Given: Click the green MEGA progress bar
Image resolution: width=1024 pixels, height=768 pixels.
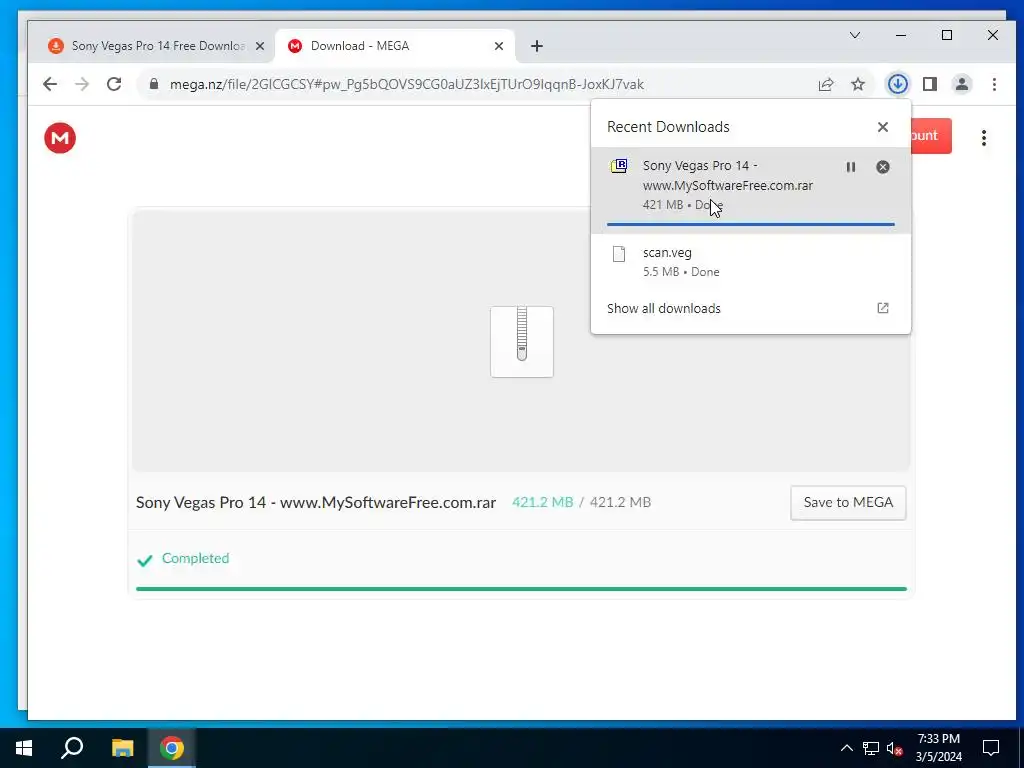Looking at the screenshot, I should pyautogui.click(x=521, y=588).
